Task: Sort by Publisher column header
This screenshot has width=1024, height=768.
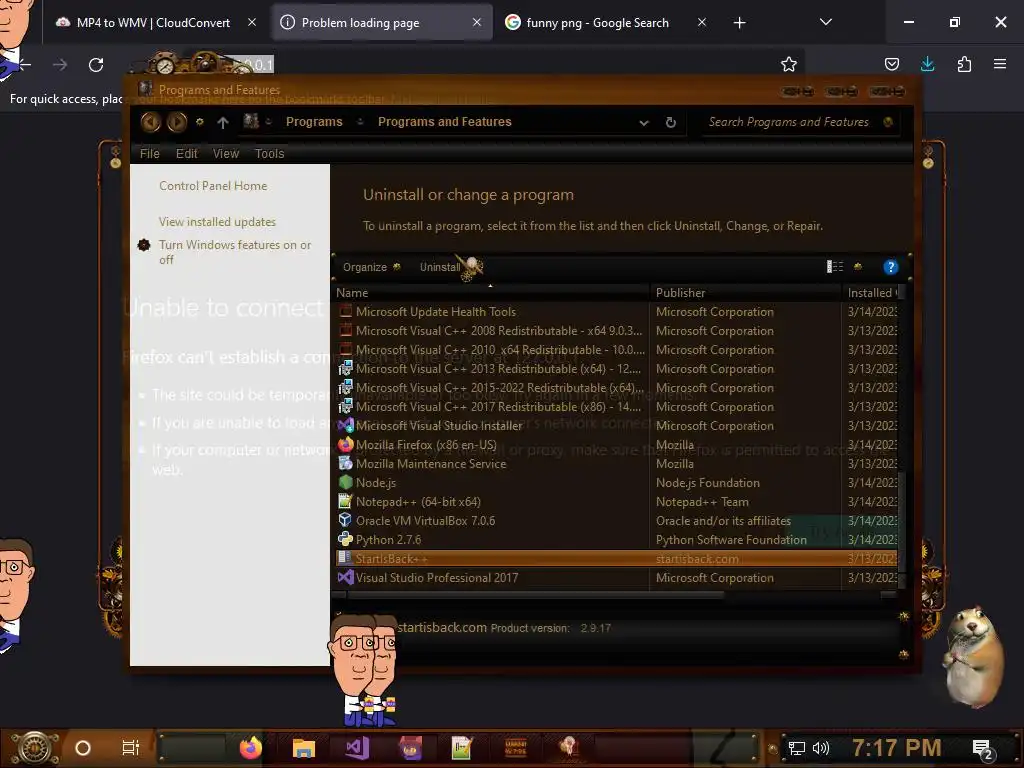Action: pyautogui.click(x=746, y=293)
